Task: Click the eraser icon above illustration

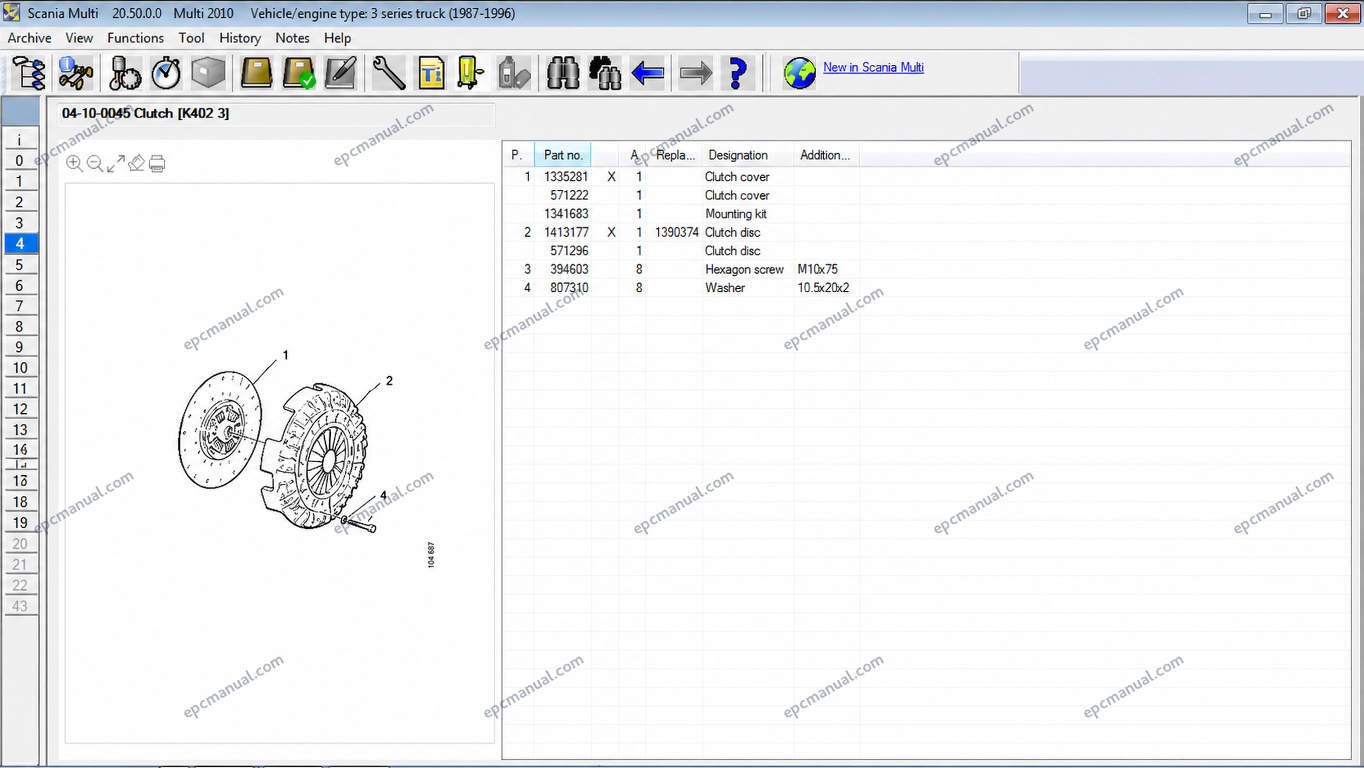Action: [137, 163]
